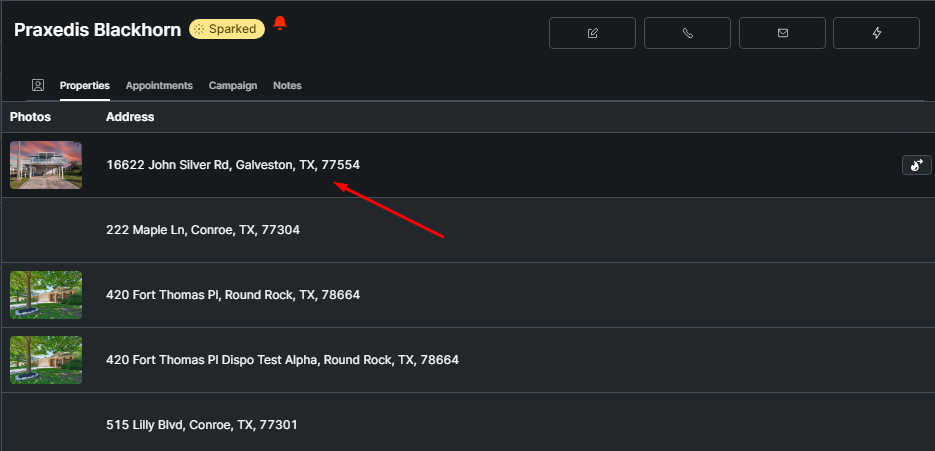Click the 420 Fort Thomas Pl Round Rock thumbnail
935x451 pixels.
(x=46, y=295)
